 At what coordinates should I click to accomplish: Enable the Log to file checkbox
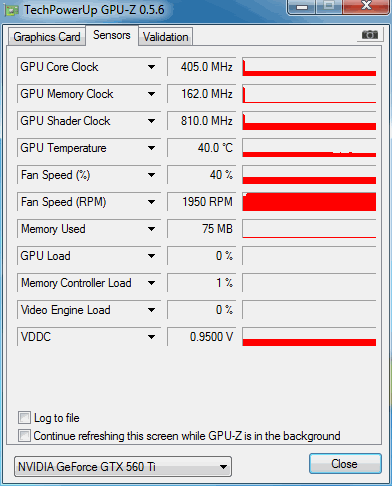point(24,417)
